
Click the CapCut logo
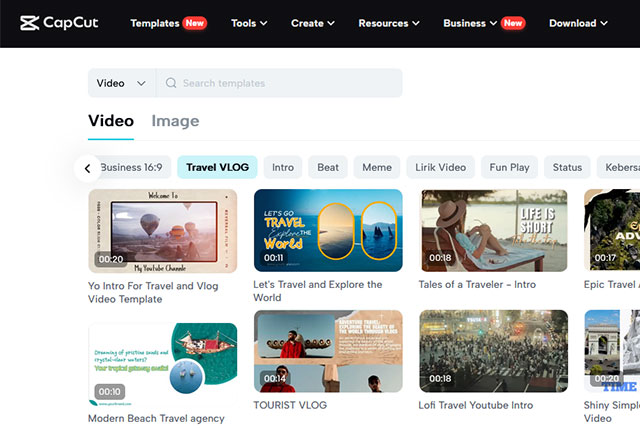(x=59, y=23)
